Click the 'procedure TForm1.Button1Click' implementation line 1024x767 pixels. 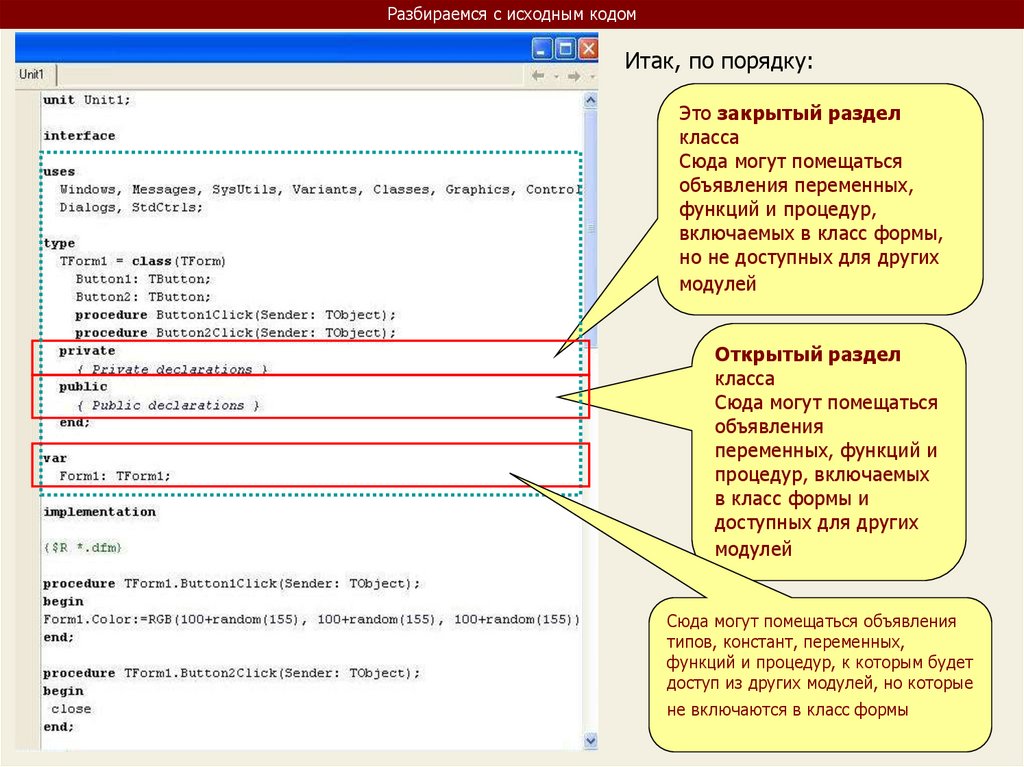232,583
